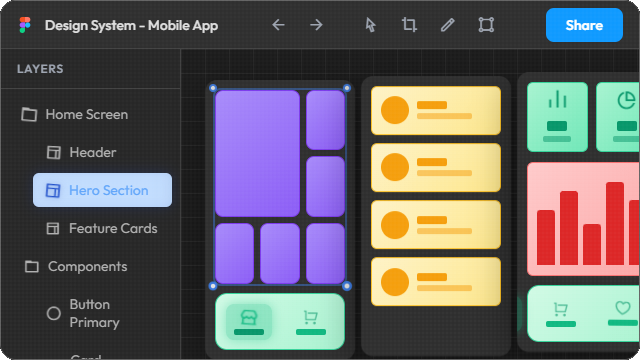Click the first yellow list card

pyautogui.click(x=436, y=110)
